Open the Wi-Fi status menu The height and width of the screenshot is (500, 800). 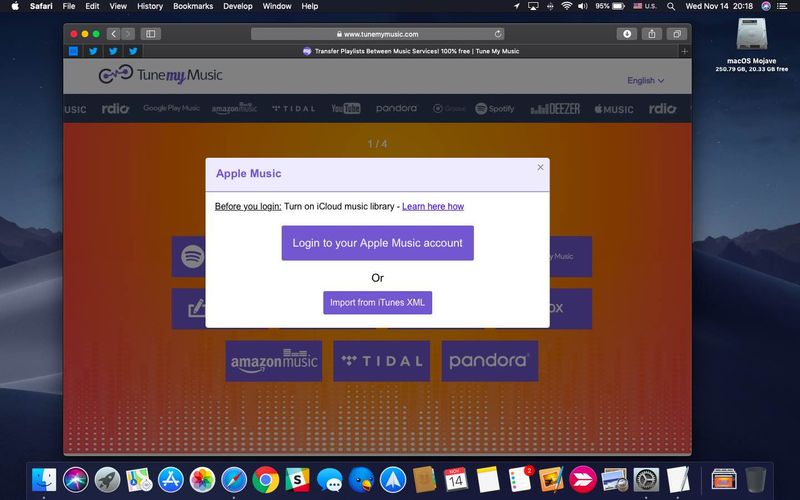click(x=566, y=6)
